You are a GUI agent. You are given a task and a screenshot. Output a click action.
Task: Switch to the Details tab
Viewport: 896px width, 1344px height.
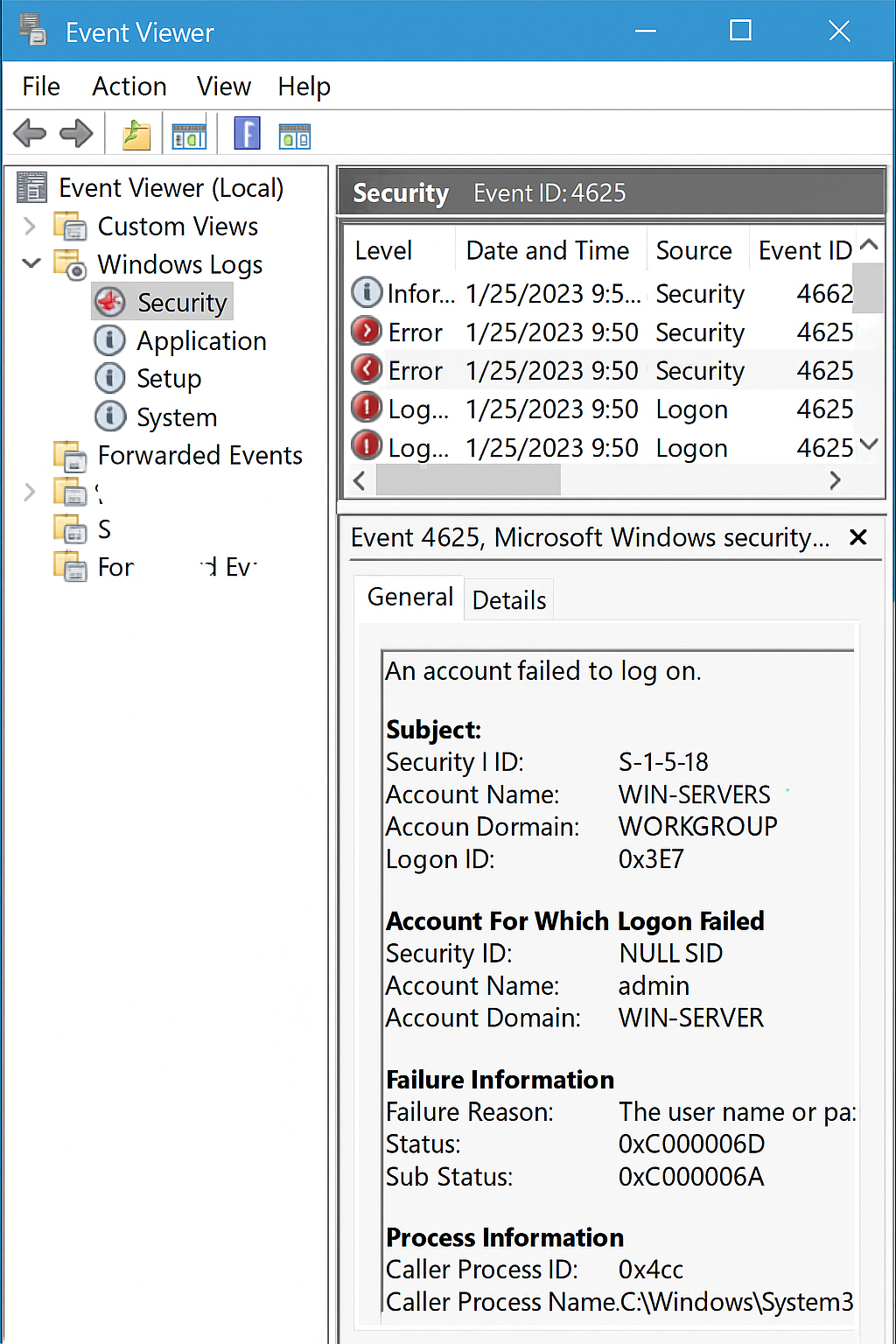pos(509,600)
